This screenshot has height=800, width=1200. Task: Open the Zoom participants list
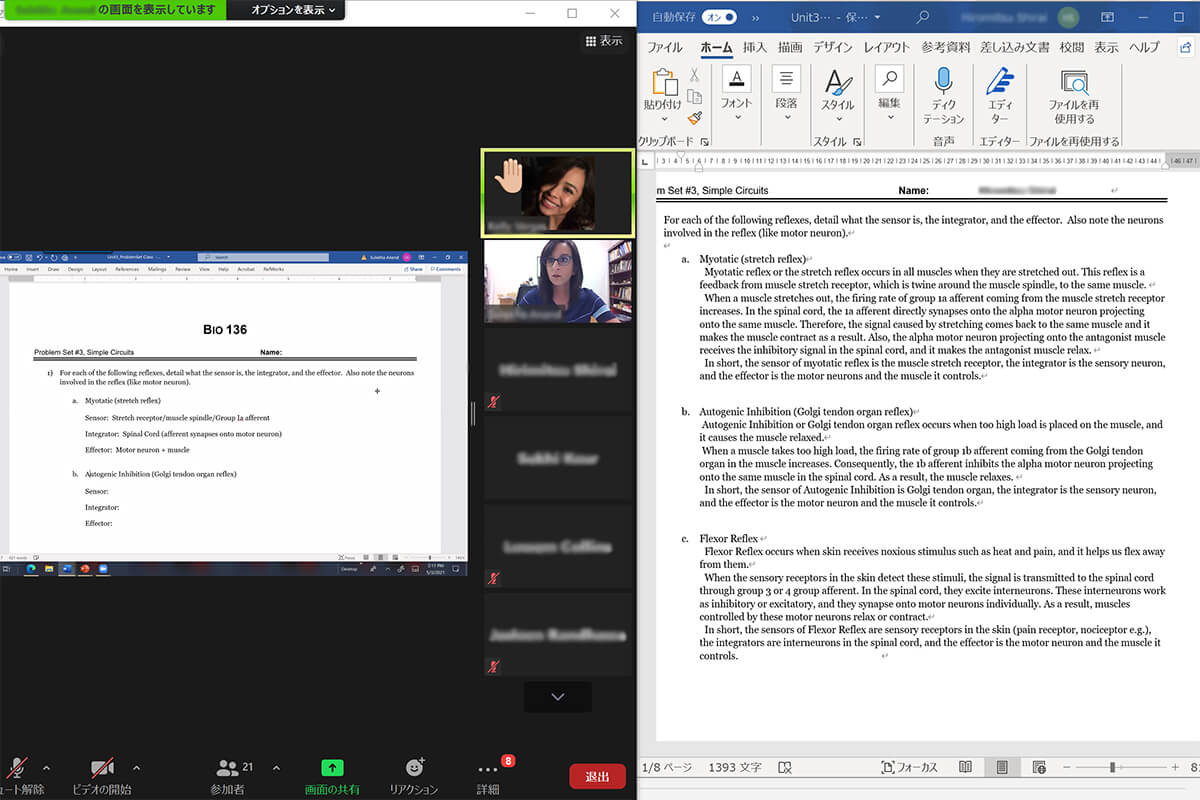click(228, 768)
